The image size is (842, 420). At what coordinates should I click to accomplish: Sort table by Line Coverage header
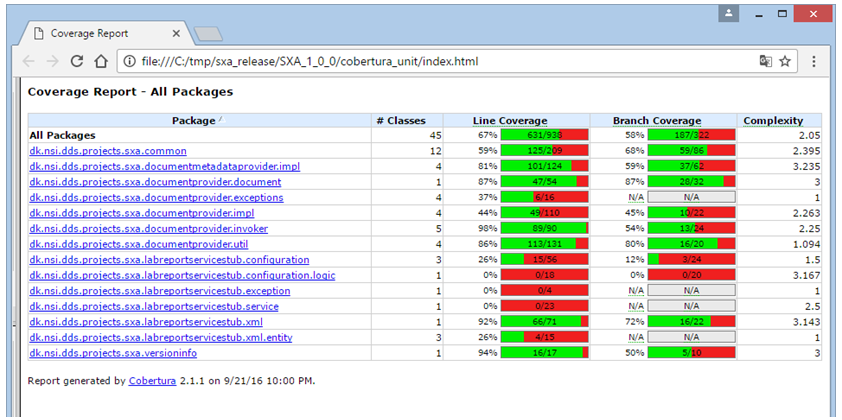510,120
